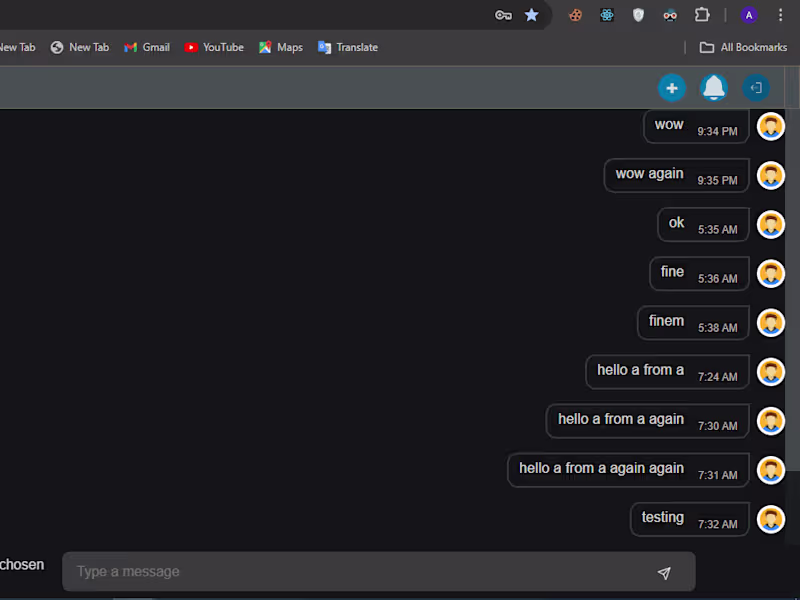Click the avatar beside 'hello a from a' at 7:24 AM
Screen dimensions: 800x600
tap(770, 371)
